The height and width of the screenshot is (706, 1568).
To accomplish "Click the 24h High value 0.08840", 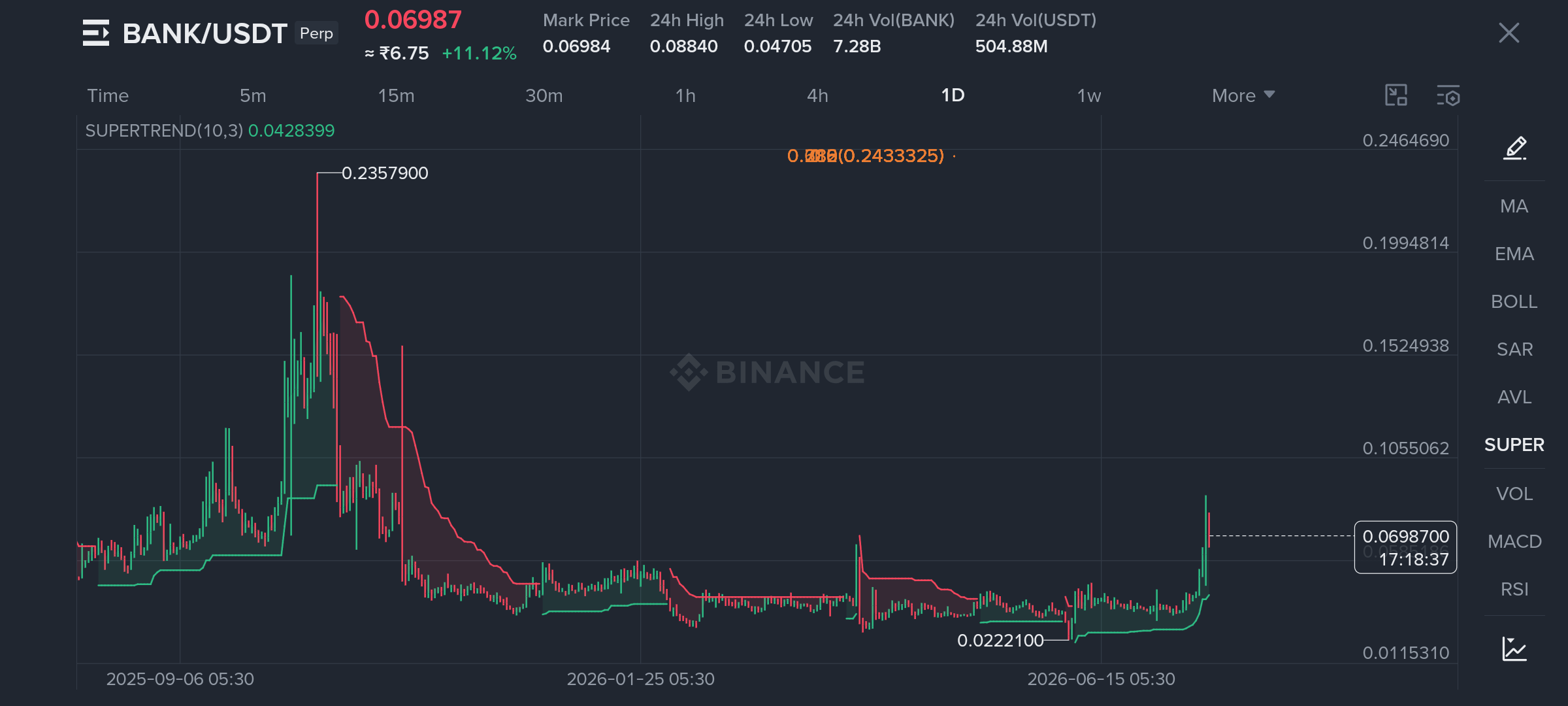I will (x=683, y=46).
